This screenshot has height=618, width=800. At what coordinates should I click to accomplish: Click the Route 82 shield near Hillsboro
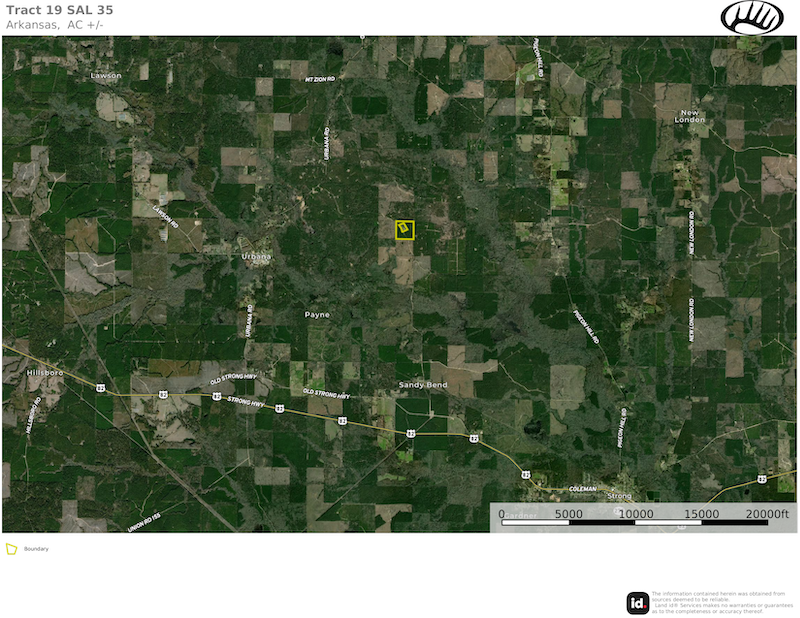[x=101, y=386]
